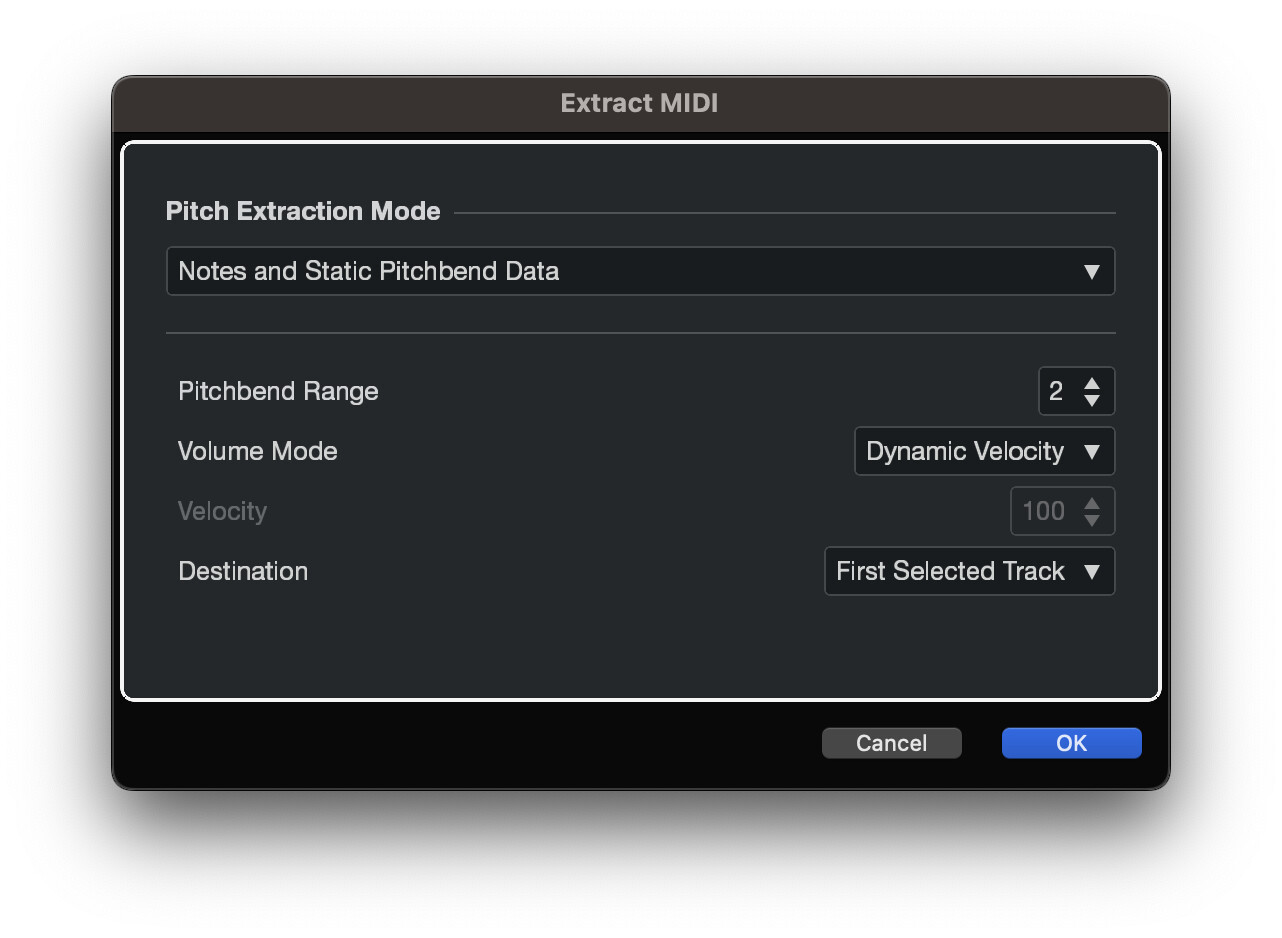
Task: Click the Pitchbend Range value 2
Action: (1056, 391)
